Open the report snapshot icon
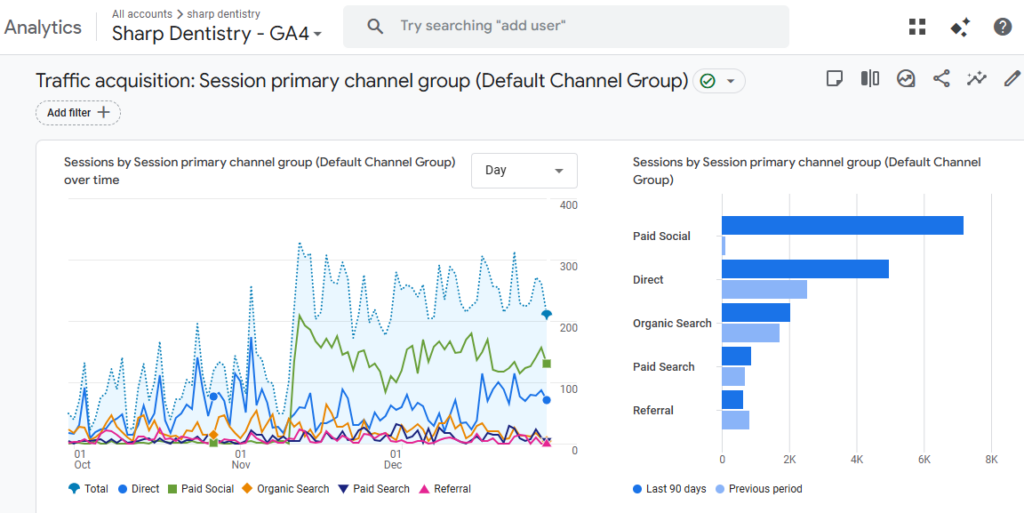The height and width of the screenshot is (513, 1024). [x=906, y=79]
